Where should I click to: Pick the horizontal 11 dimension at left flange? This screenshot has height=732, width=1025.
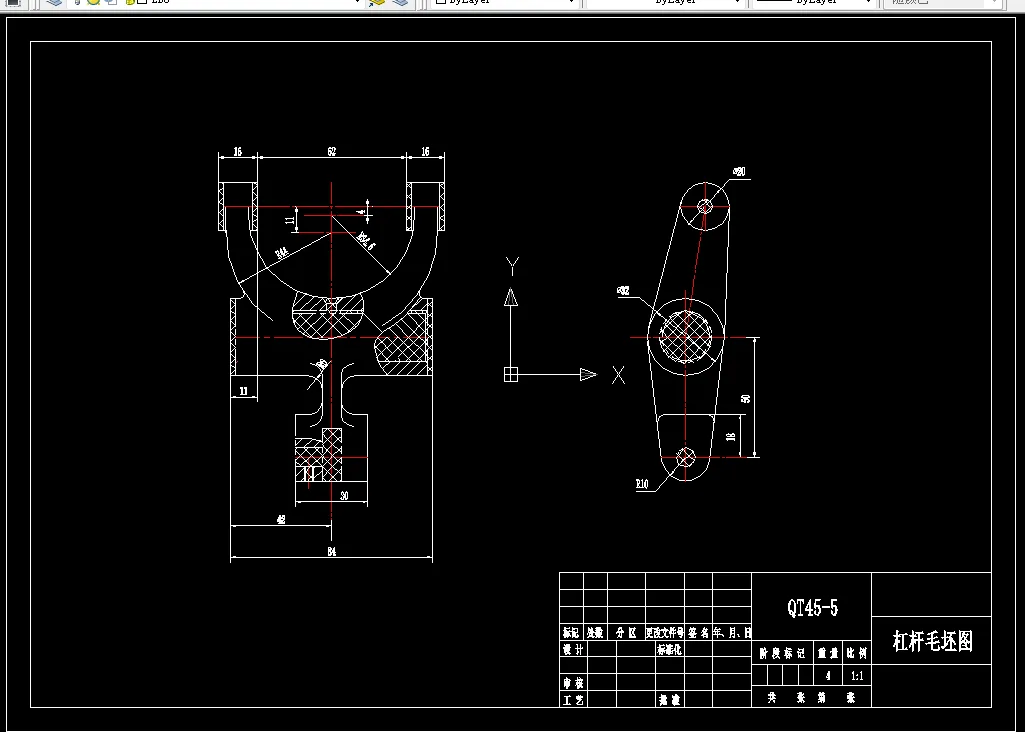243,391
